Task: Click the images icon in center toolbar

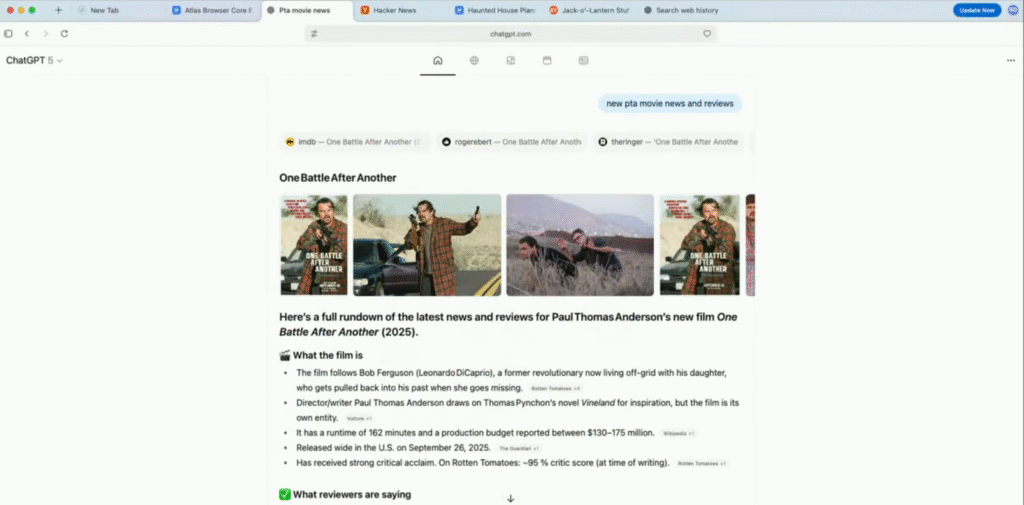Action: [510, 61]
